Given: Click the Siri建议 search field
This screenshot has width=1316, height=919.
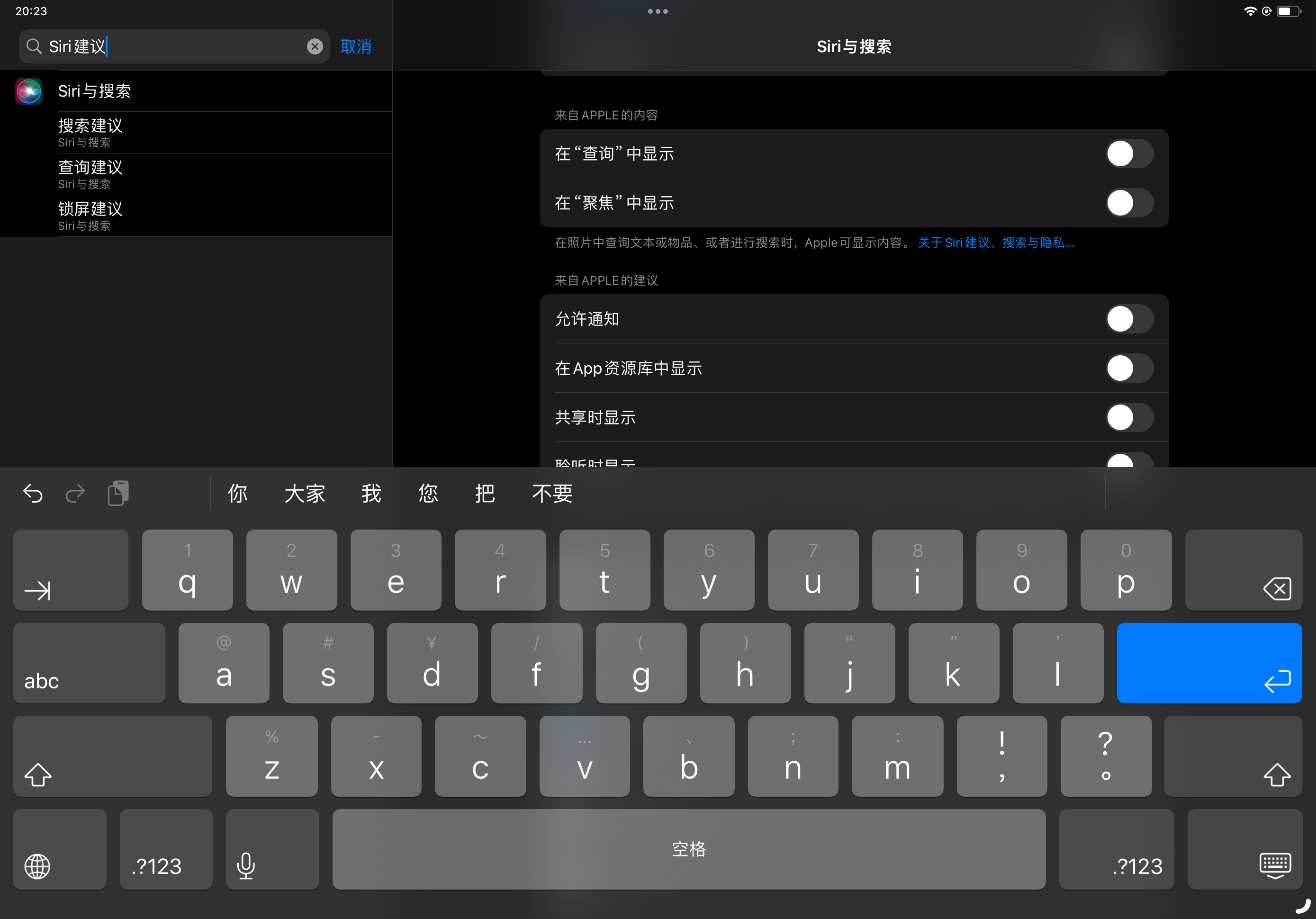Looking at the screenshot, I should click(x=174, y=46).
